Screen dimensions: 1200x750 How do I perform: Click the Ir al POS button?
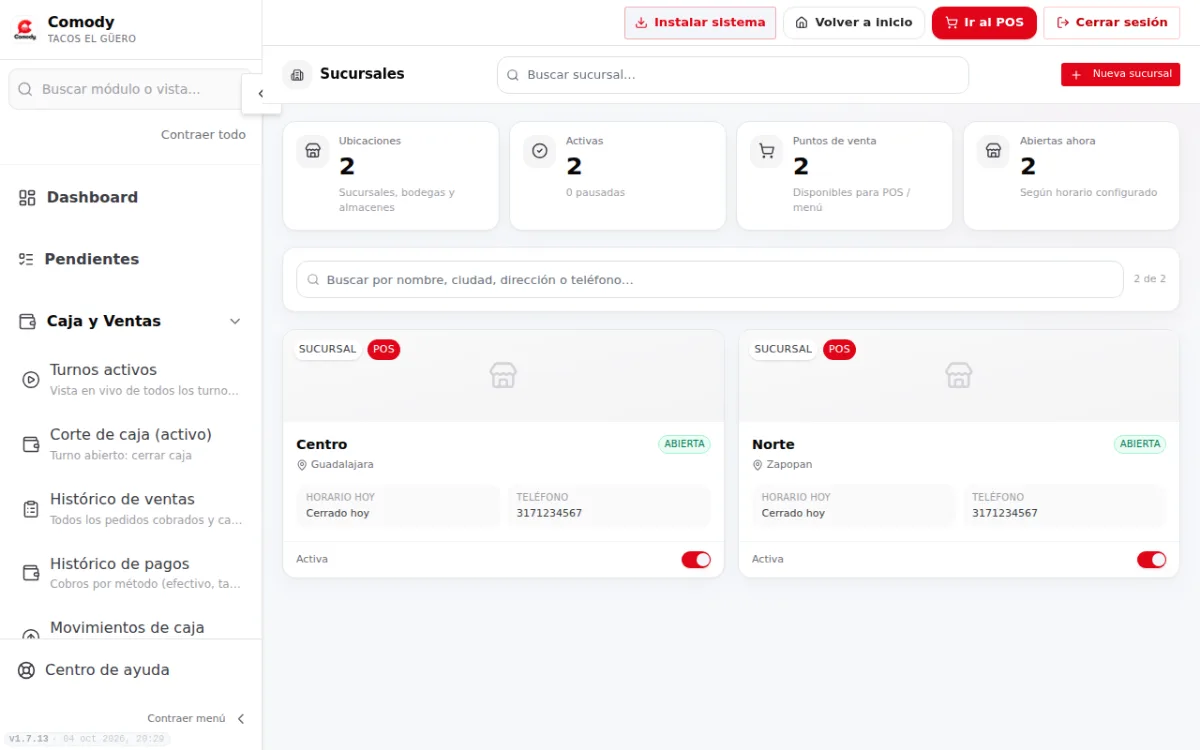tap(984, 23)
